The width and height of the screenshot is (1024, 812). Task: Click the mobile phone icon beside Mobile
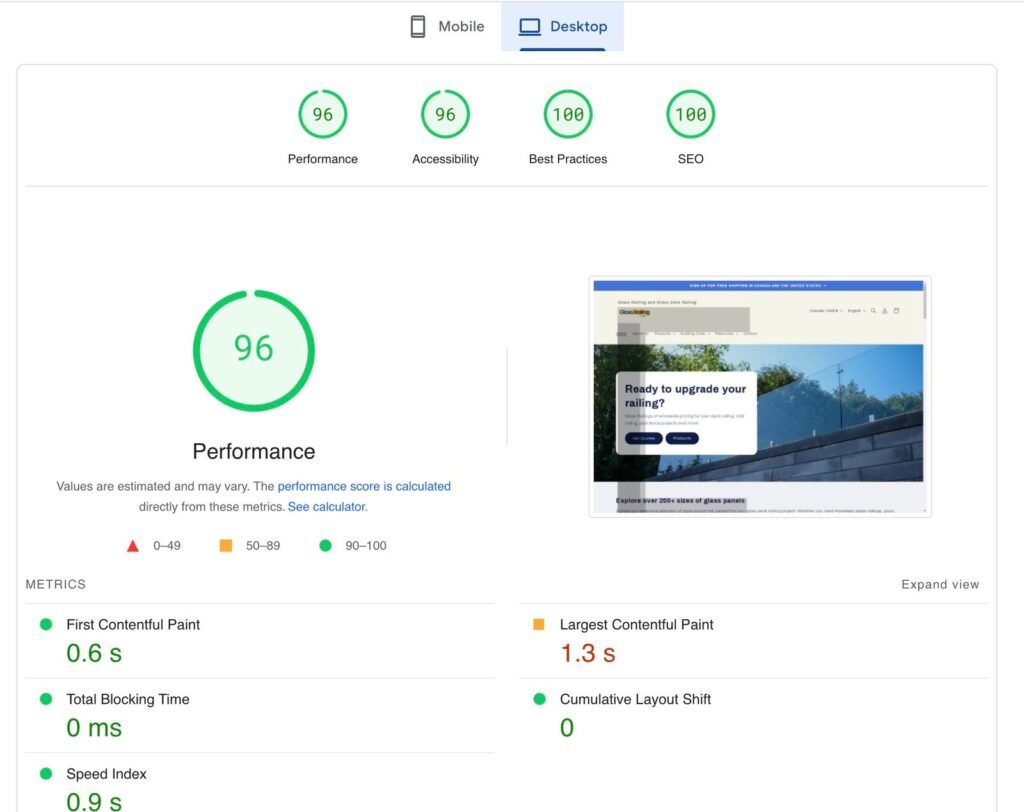click(x=417, y=26)
